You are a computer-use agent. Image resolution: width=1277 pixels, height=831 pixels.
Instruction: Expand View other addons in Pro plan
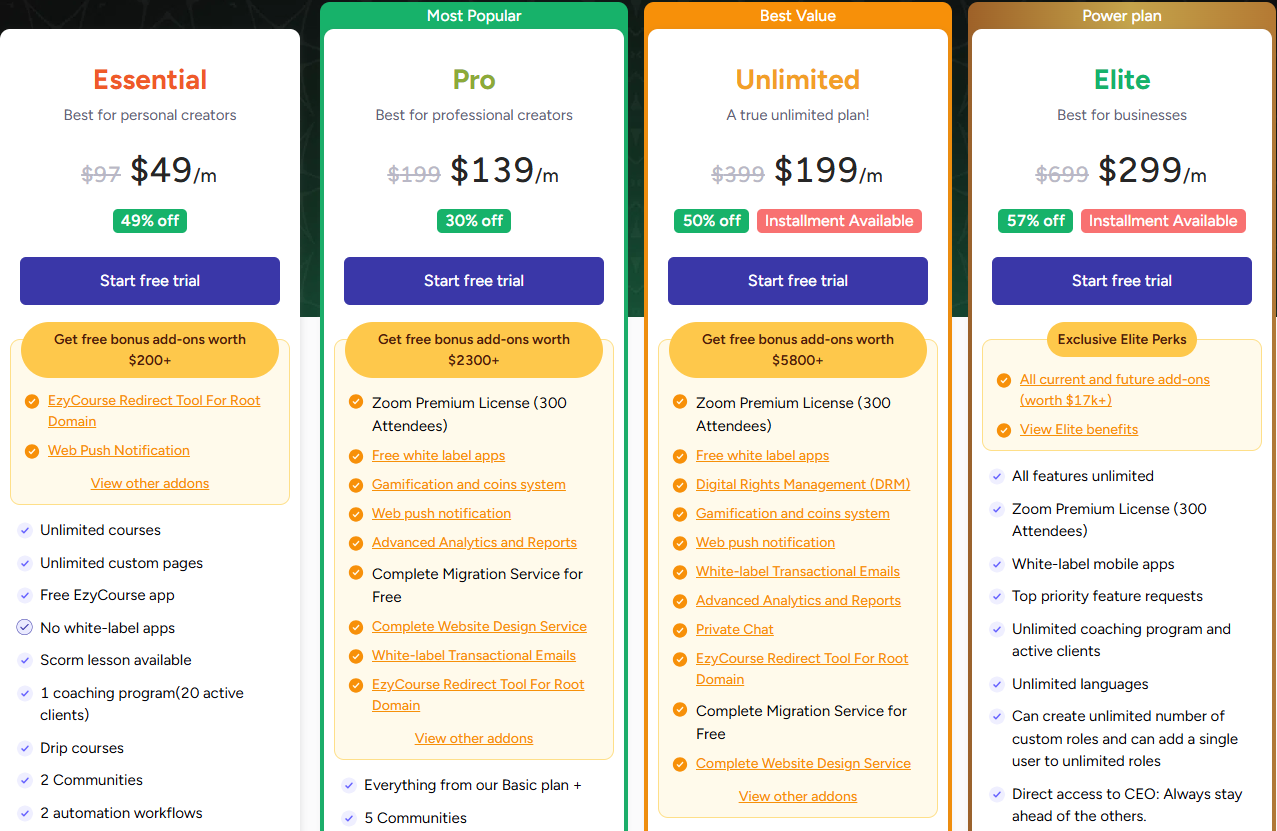(x=474, y=738)
